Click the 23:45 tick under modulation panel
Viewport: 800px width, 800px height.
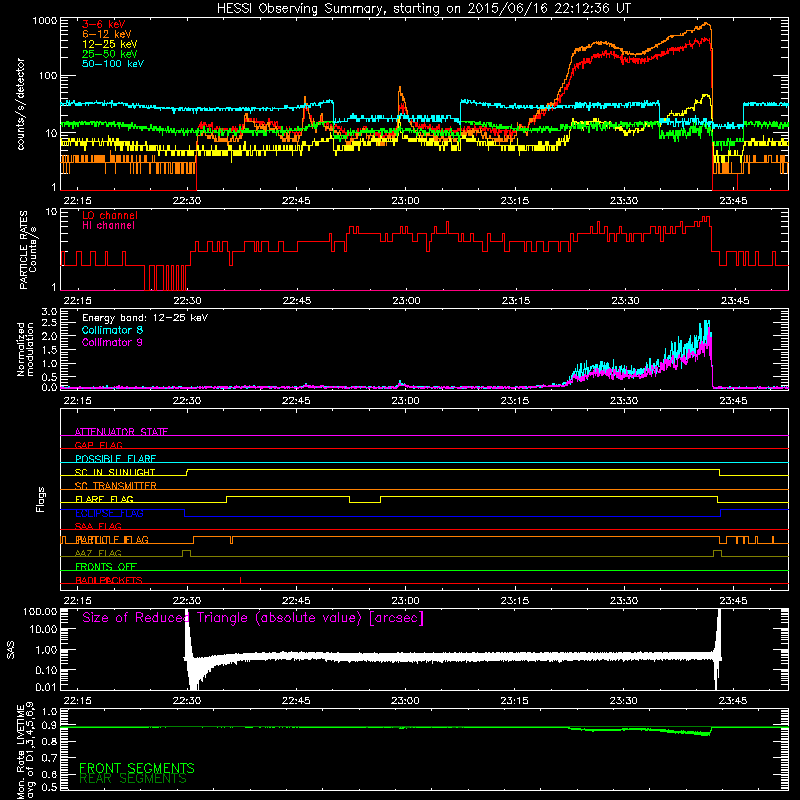point(733,401)
